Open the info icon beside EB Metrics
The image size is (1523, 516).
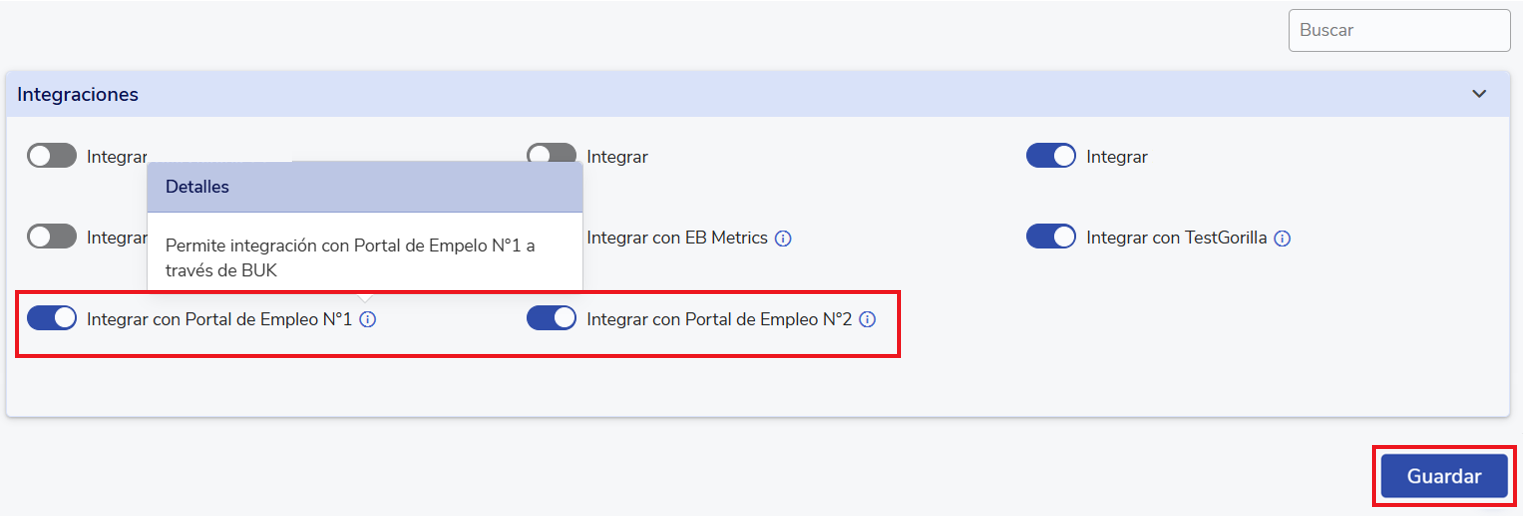(784, 239)
